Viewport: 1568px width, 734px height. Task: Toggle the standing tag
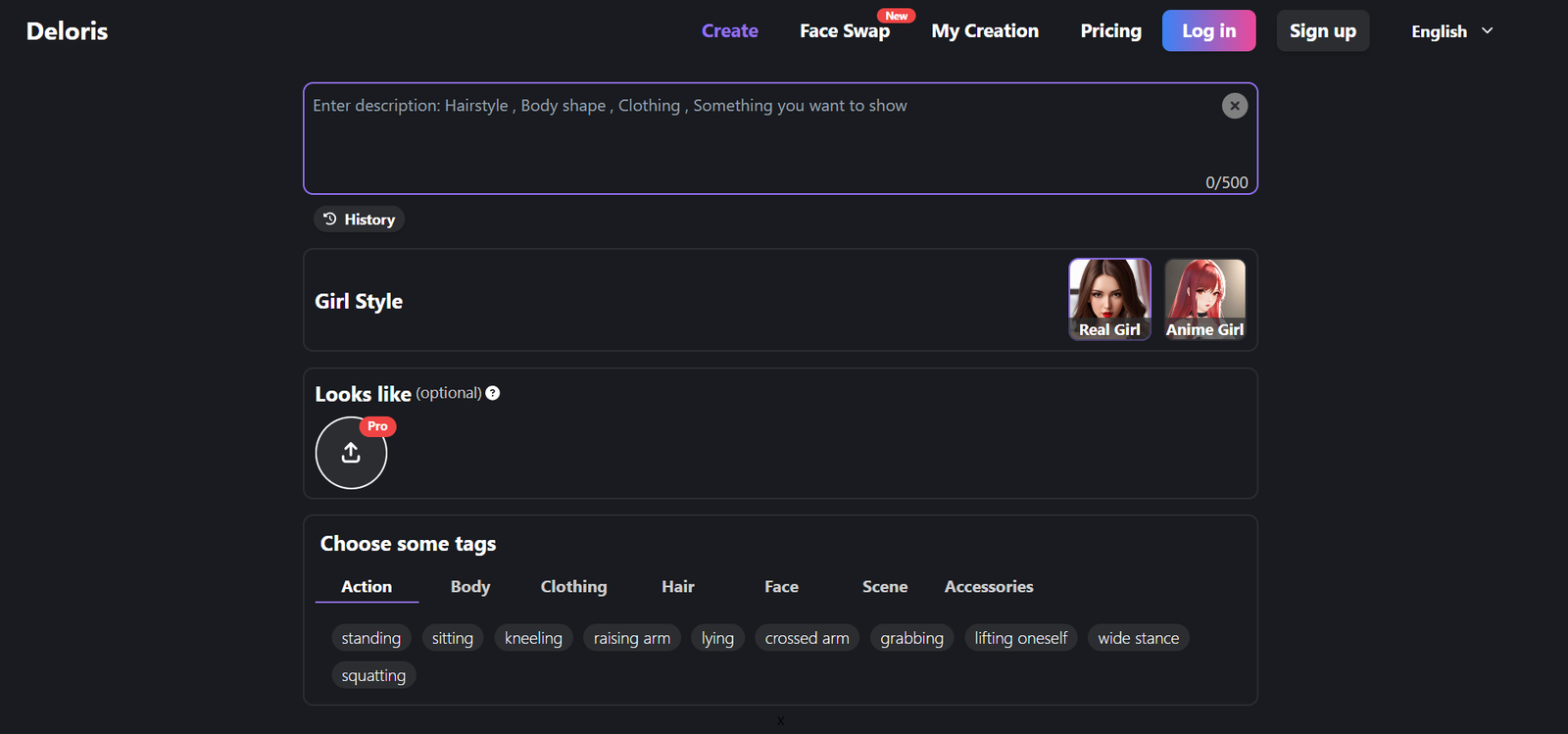[371, 638]
